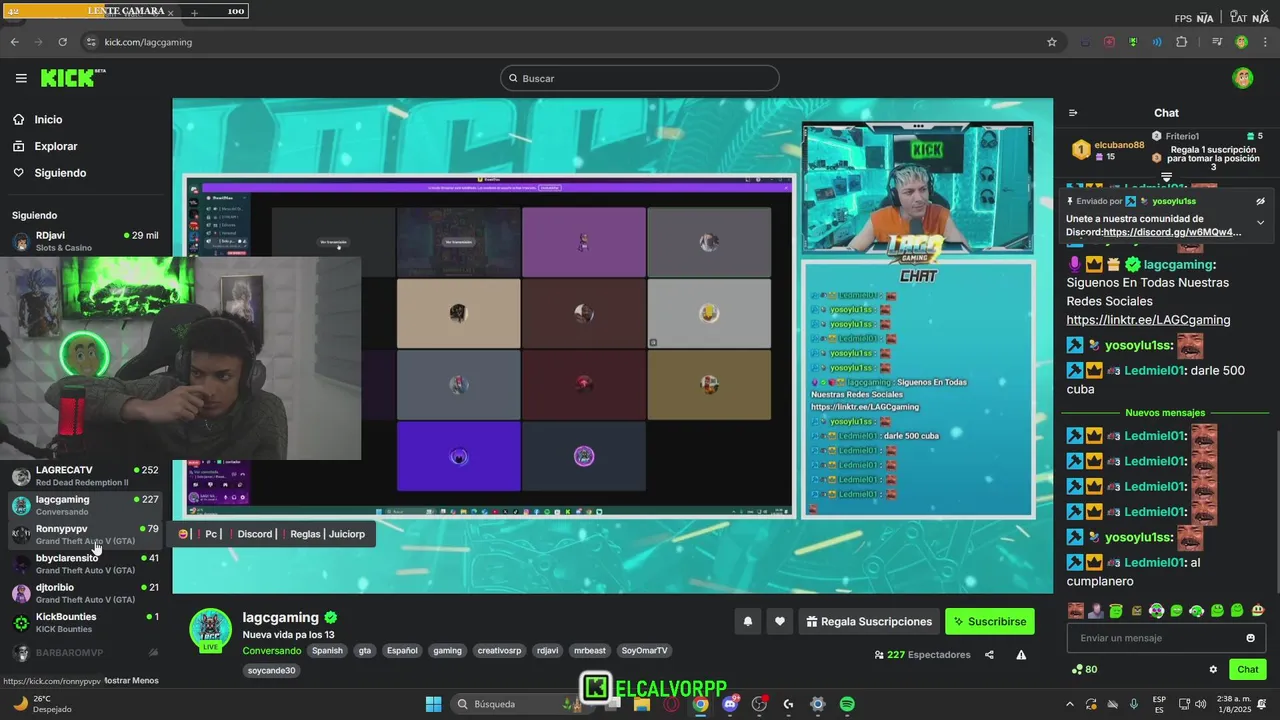Click the Mostrar Menos link in the sidebar
Screen dimensions: 1280x720
131,681
